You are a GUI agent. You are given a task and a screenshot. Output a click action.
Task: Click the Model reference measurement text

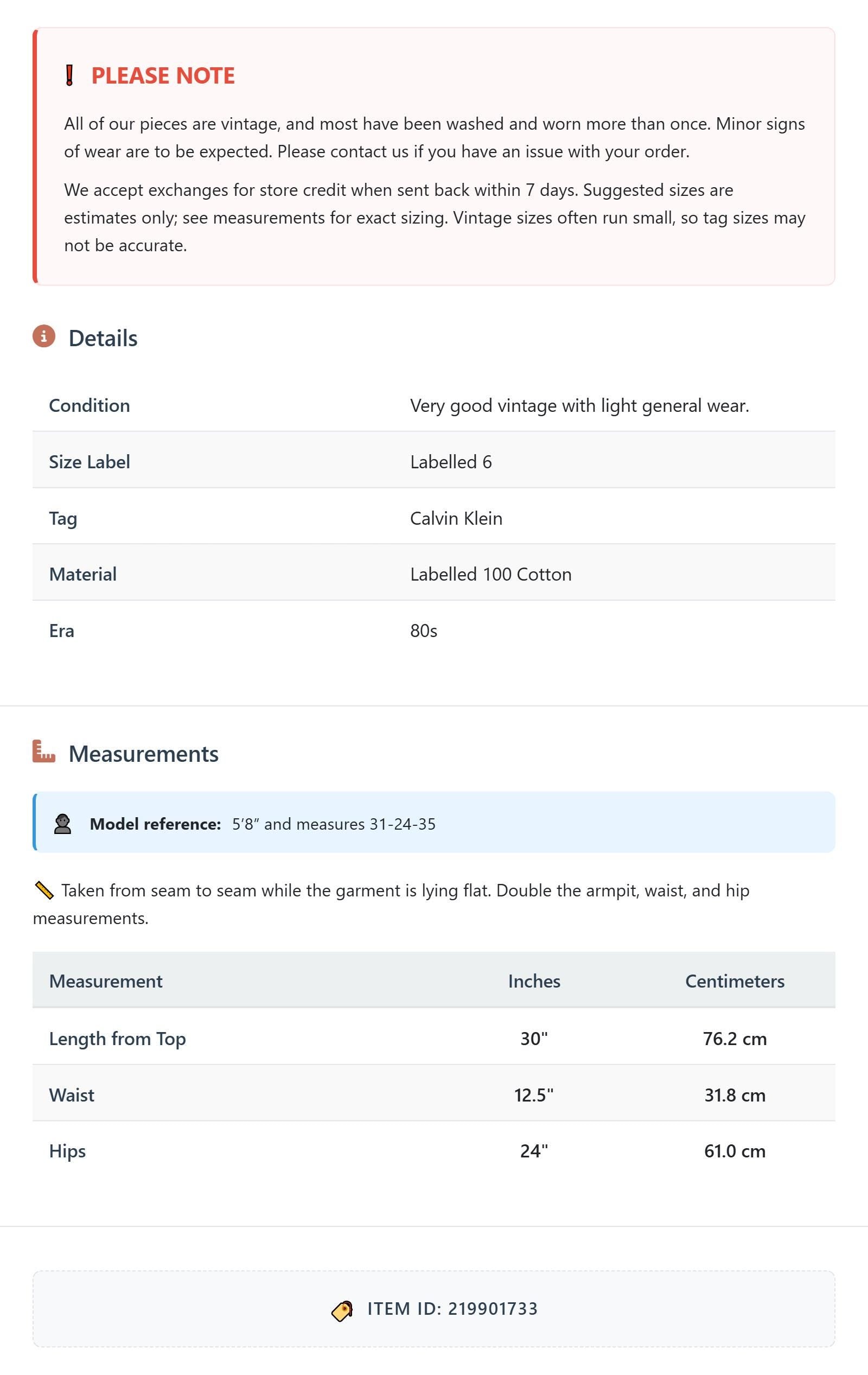334,824
